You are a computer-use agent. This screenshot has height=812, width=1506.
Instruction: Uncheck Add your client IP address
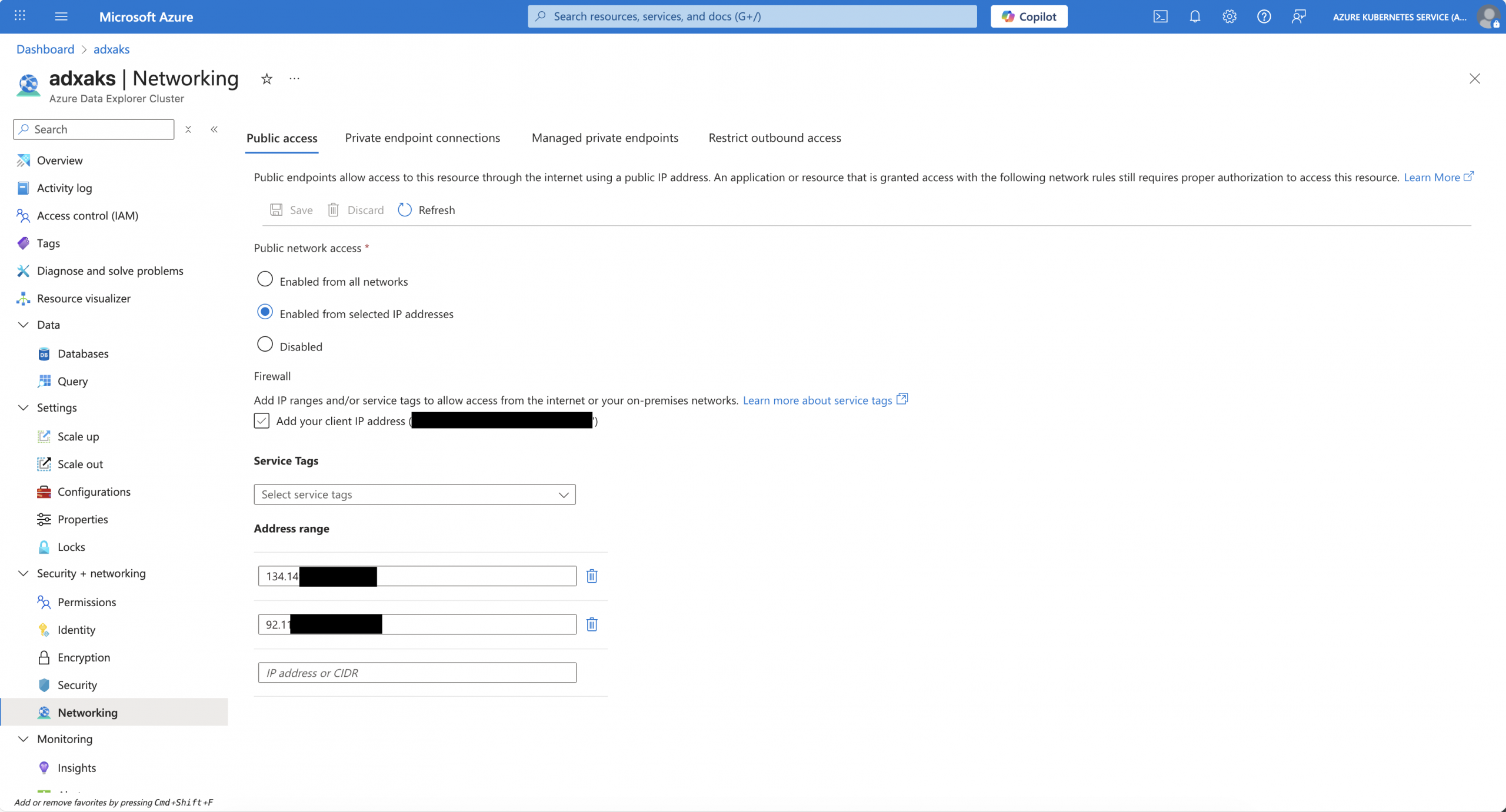point(262,421)
